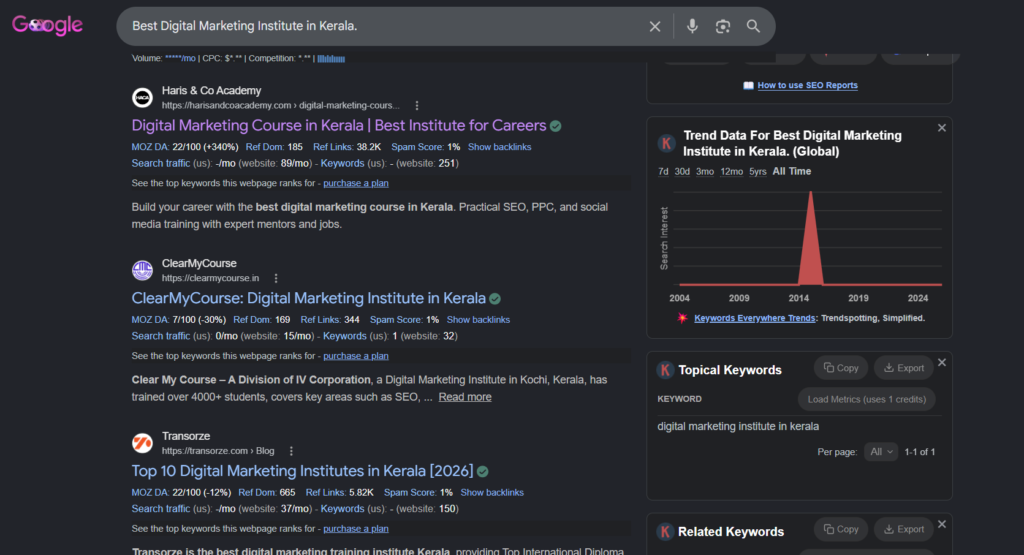Click Load Metrics (uses 1 credits) button
1024x555 pixels.
[x=867, y=399]
